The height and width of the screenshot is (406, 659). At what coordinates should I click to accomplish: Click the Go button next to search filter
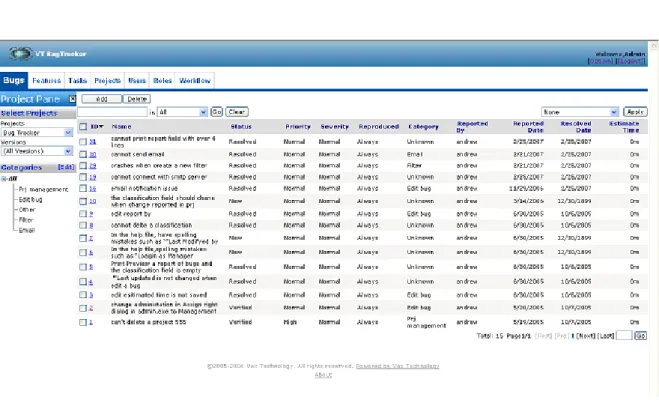[x=216, y=112]
